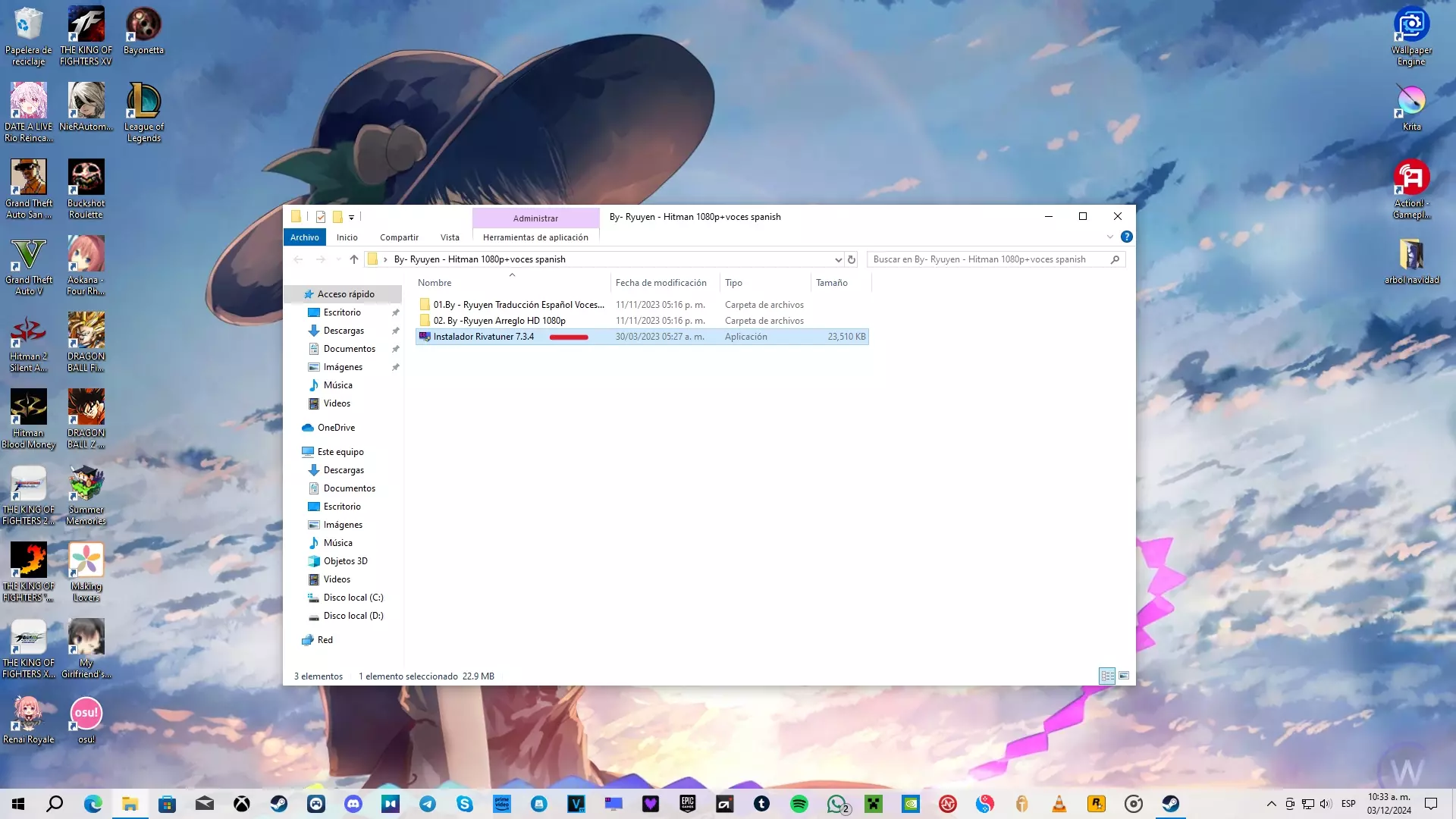Image resolution: width=1456 pixels, height=819 pixels.
Task: Click the search box in explorer
Action: tap(986, 259)
